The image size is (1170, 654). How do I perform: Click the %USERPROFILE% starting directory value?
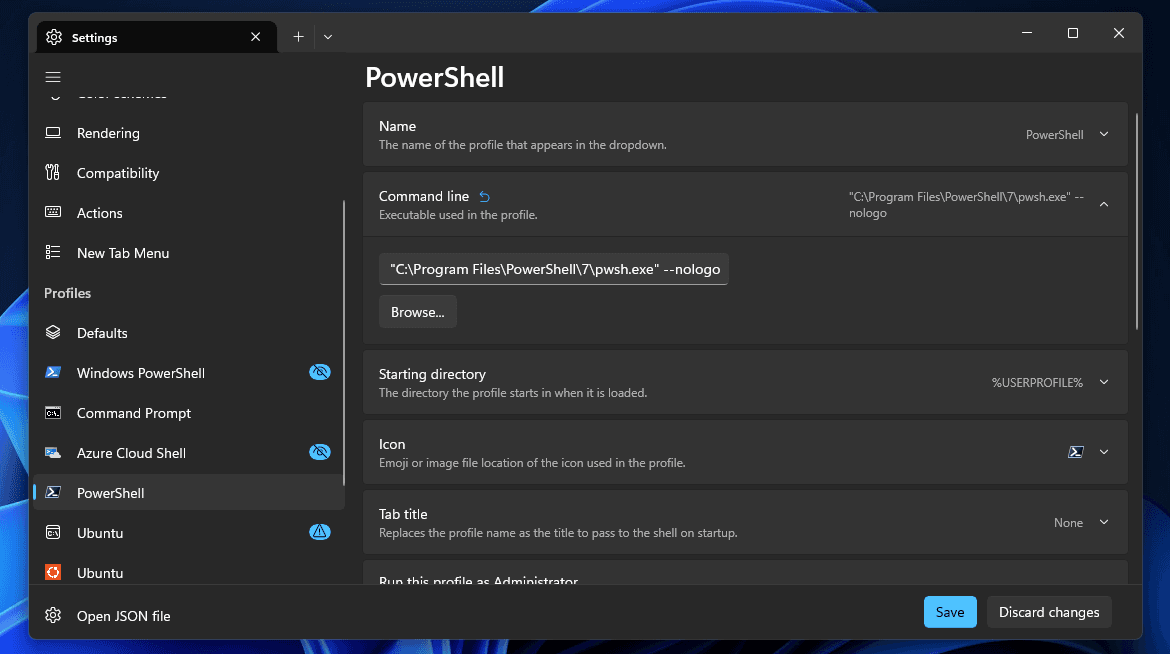click(1036, 382)
